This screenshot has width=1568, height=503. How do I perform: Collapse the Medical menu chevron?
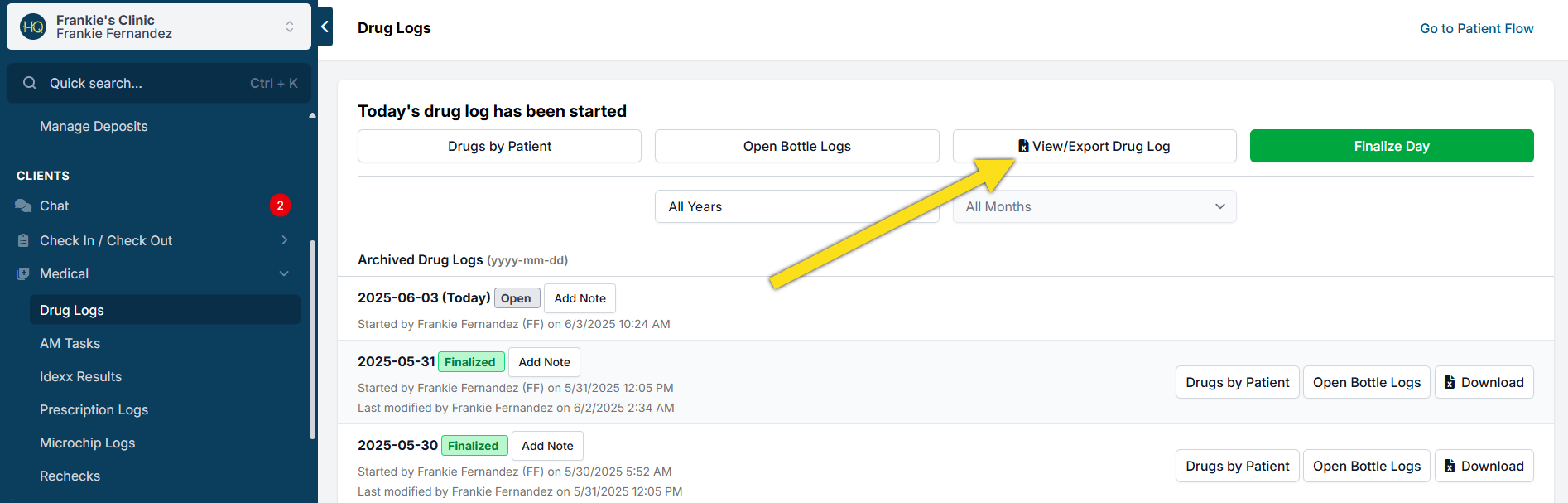(284, 273)
